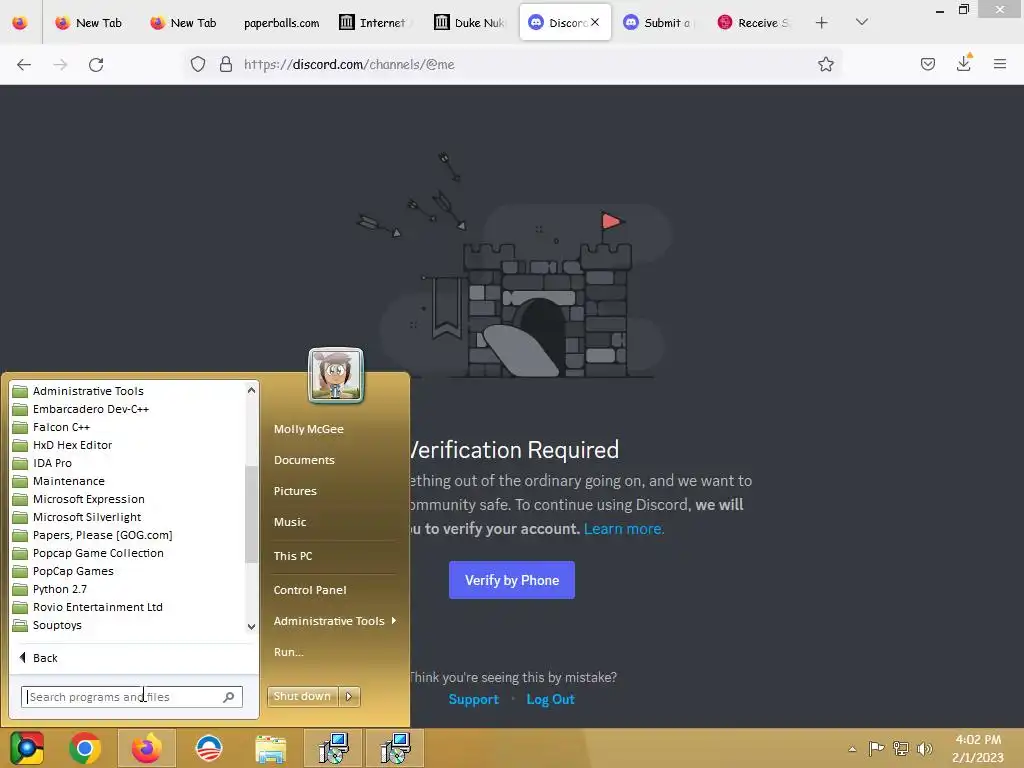The image size is (1024, 768).
Task: Switch to the paperballs.com tab
Action: coord(281,23)
